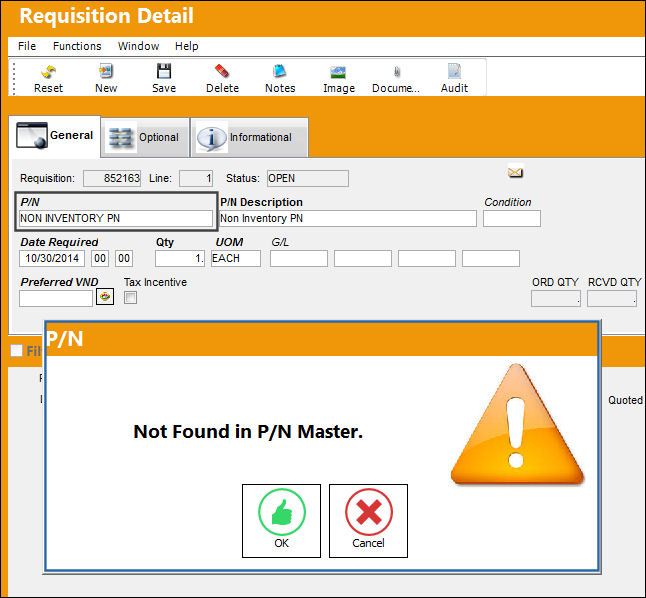
Task: Open the Help menu
Action: [187, 46]
